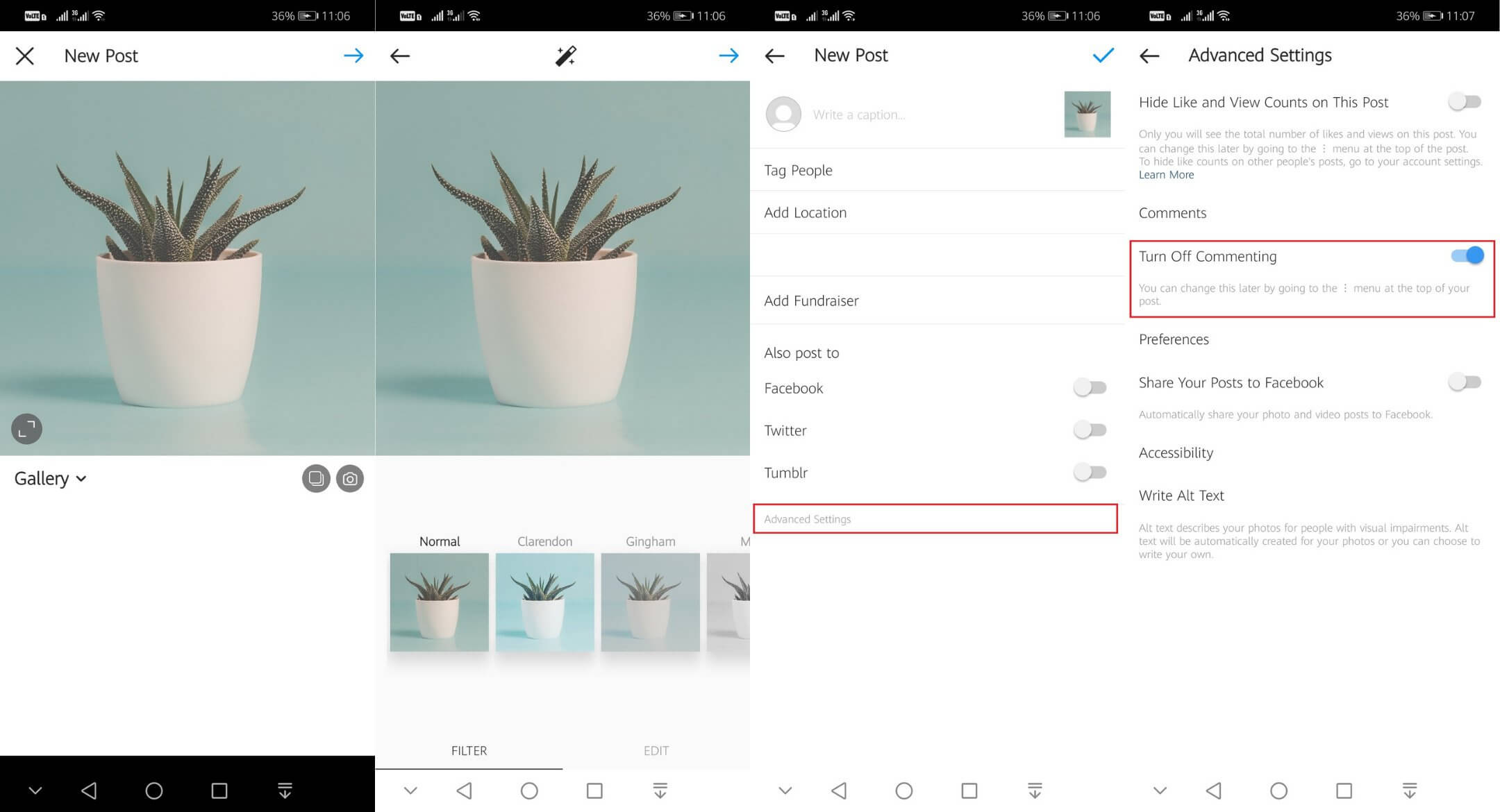Tap Android recents button on Advanced Settings screen

tap(1344, 790)
